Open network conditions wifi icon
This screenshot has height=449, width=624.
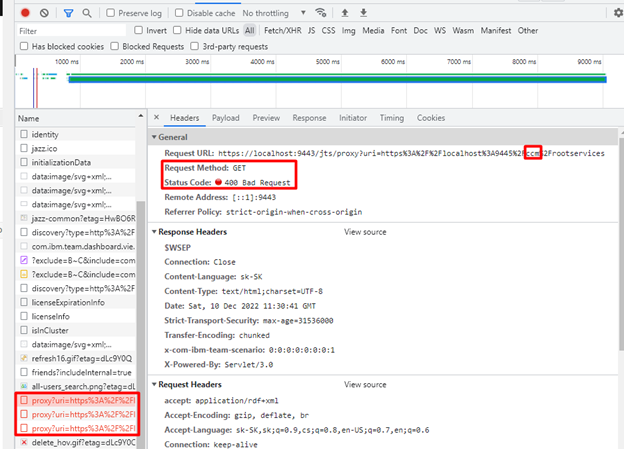pos(321,13)
